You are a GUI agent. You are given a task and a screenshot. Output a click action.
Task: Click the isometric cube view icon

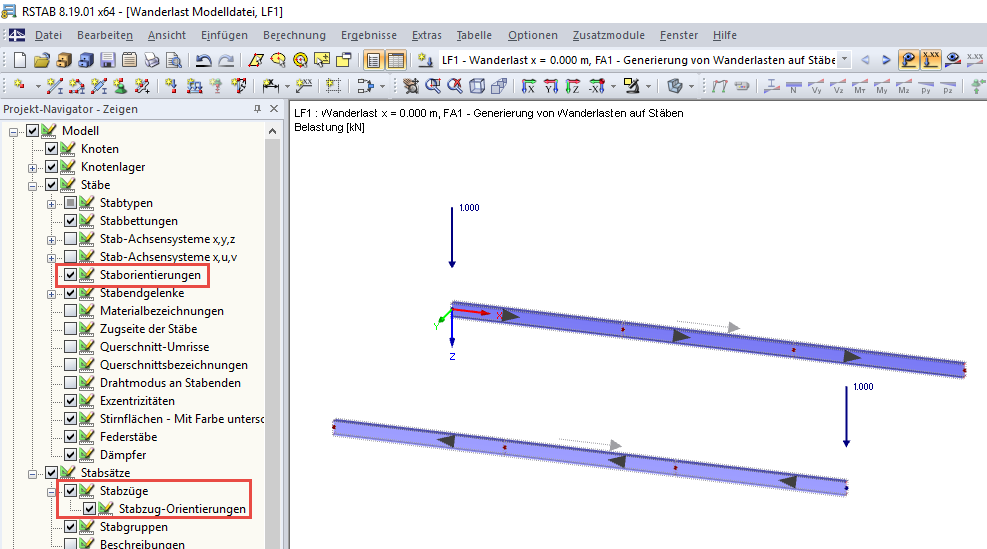(477, 86)
